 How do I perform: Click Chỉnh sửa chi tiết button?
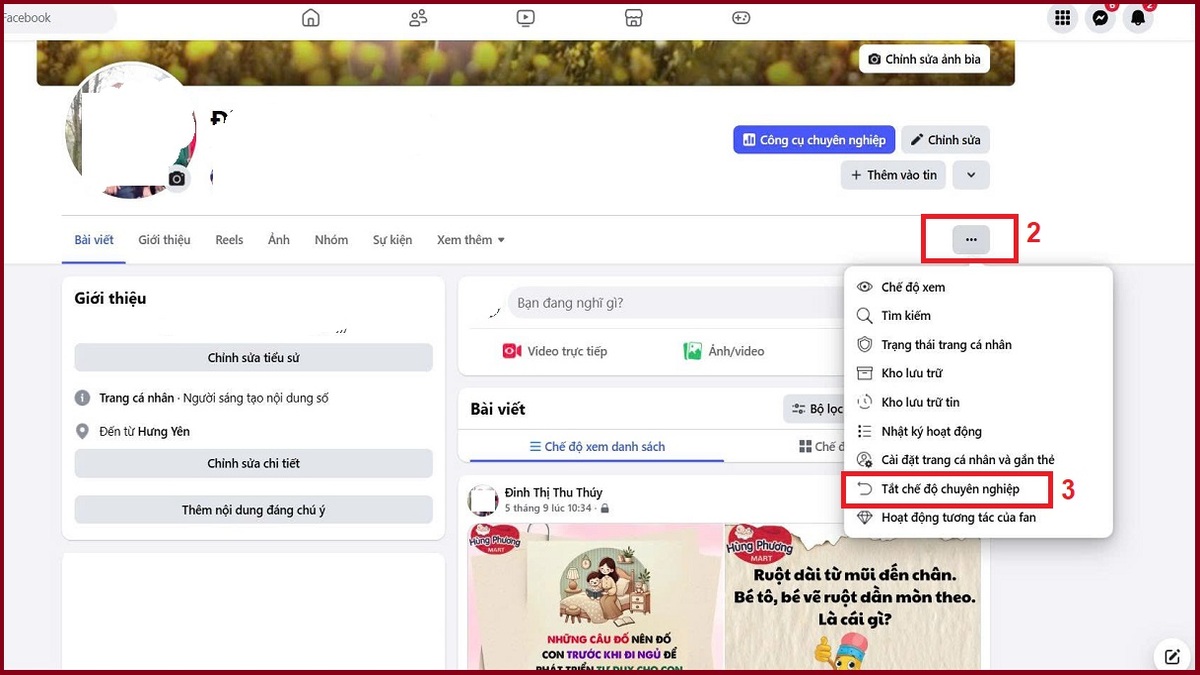pos(253,463)
